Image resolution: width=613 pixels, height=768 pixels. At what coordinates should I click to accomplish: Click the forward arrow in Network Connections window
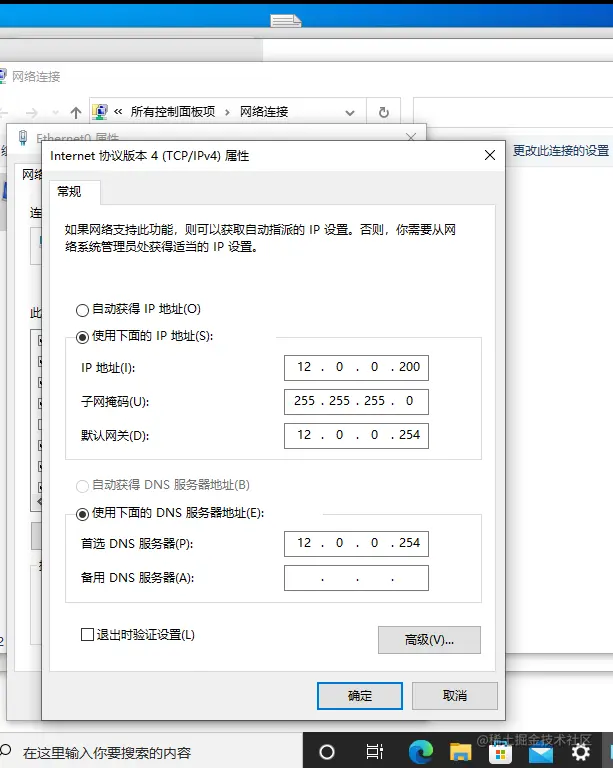tap(32, 113)
